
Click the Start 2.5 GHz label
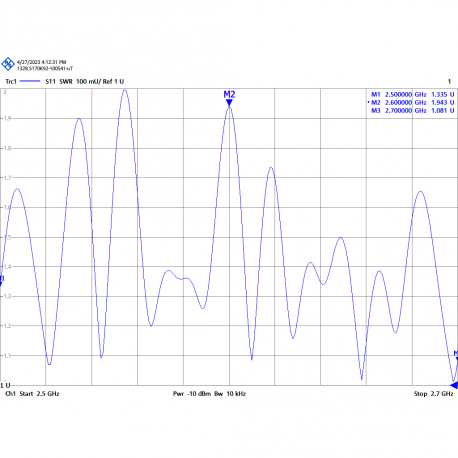click(39, 394)
